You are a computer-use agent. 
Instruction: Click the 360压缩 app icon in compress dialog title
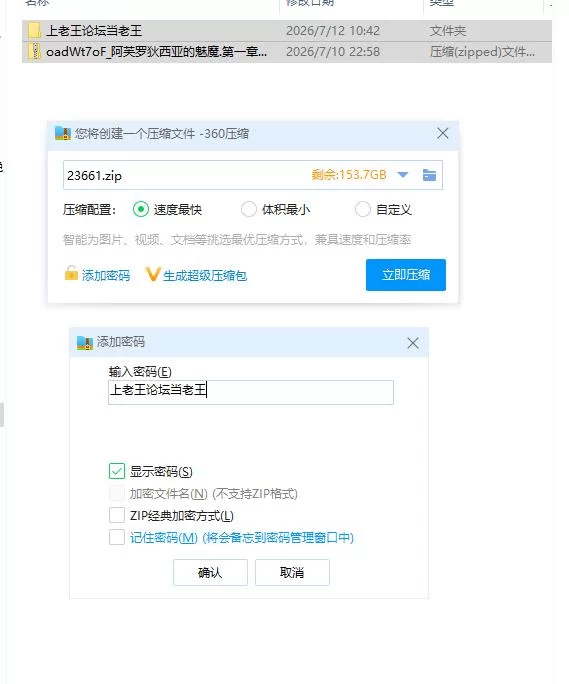click(x=63, y=133)
